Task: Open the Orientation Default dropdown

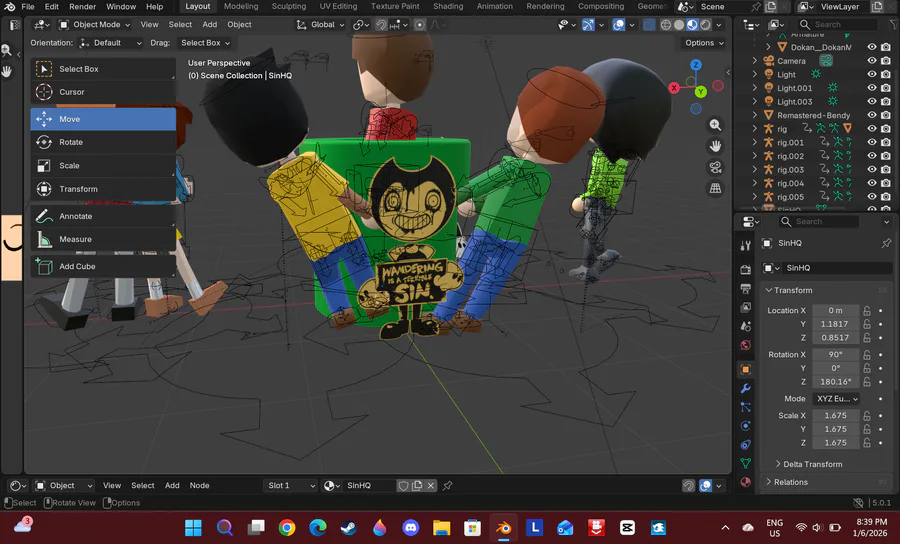Action: 110,43
